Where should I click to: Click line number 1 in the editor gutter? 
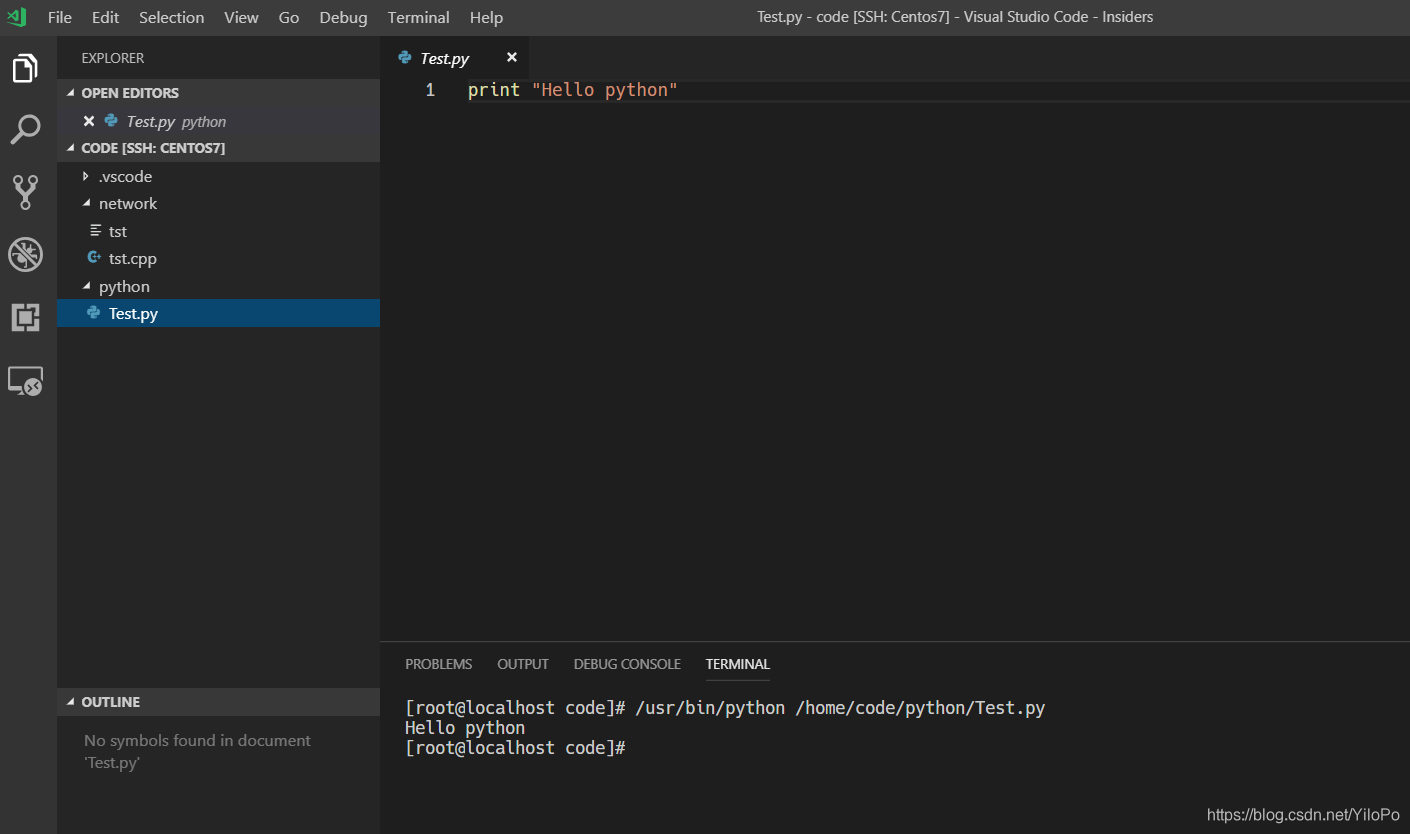430,90
